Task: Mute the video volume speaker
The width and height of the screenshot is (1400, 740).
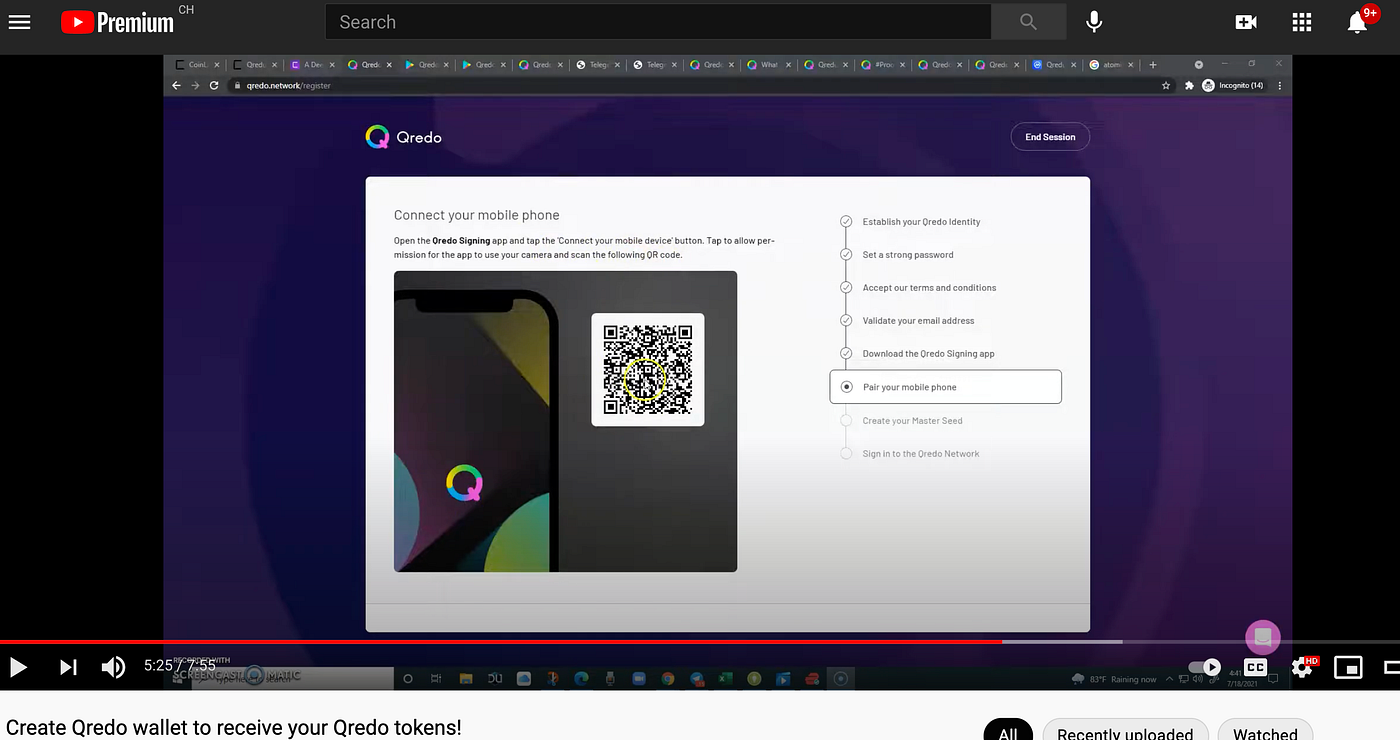Action: click(x=113, y=667)
